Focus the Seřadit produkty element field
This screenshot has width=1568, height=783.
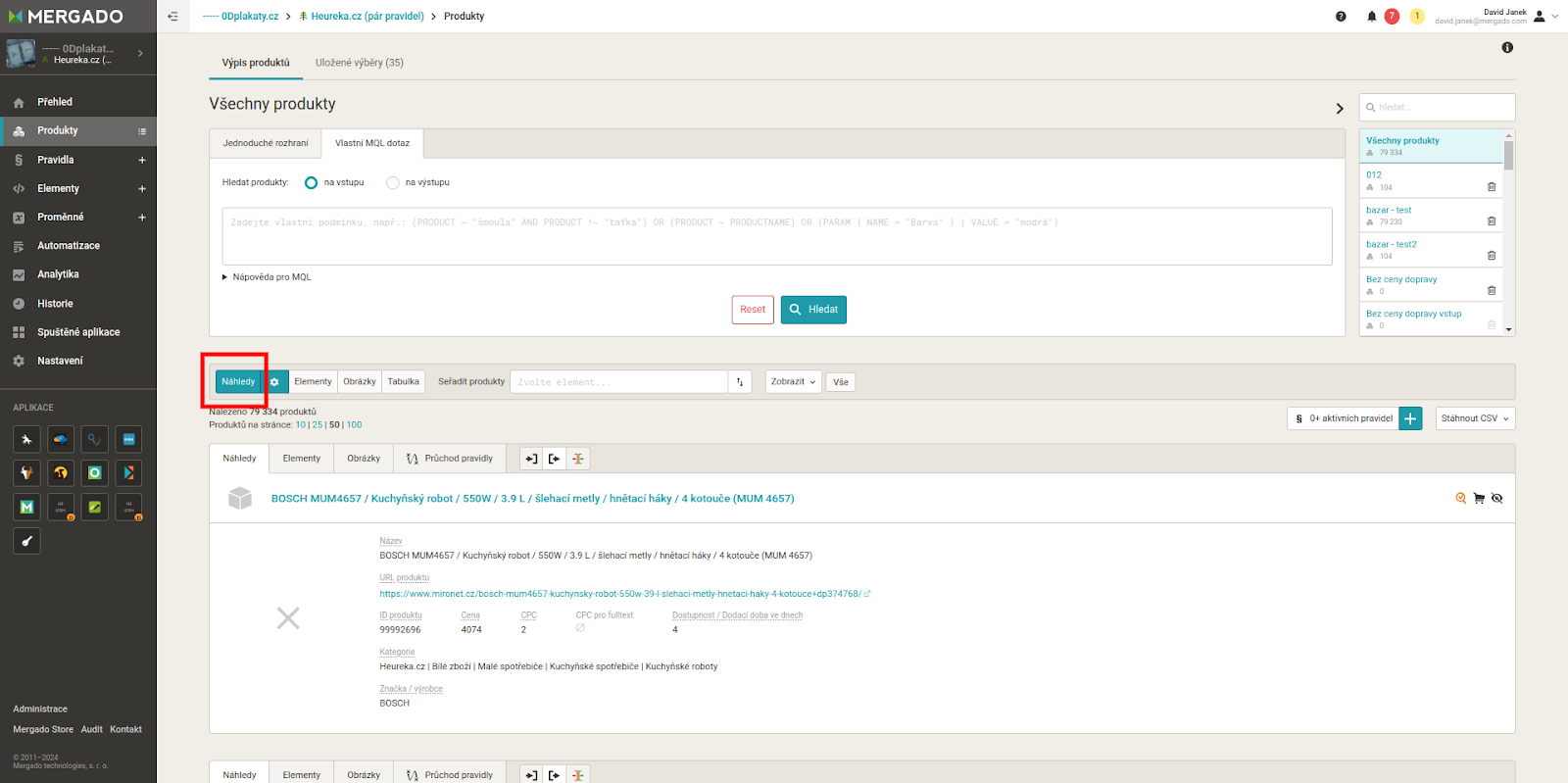618,382
